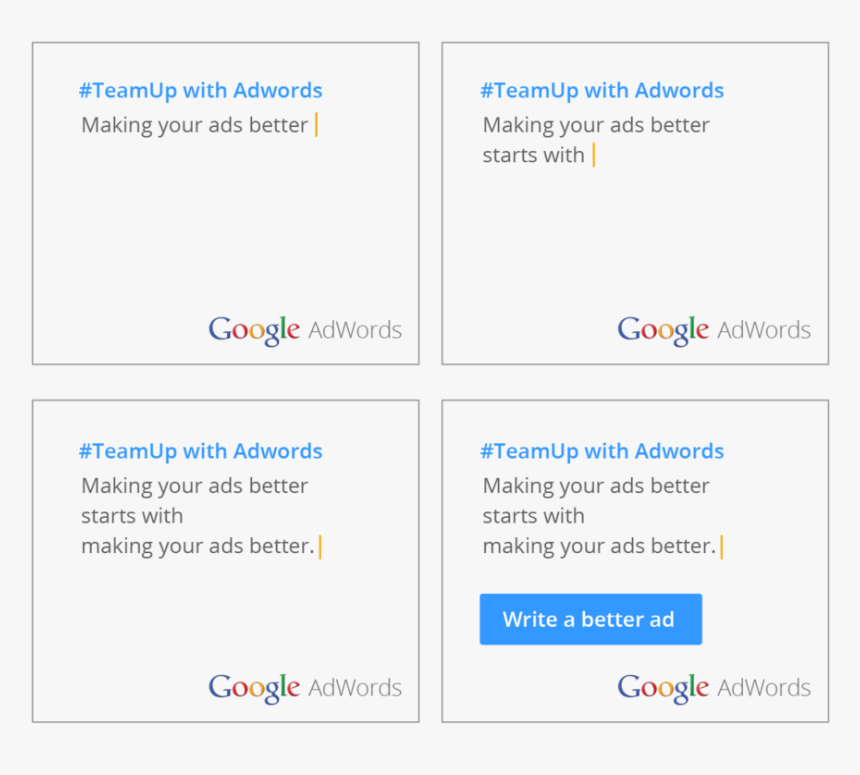
Task: Click 'starts with' line in the second ad
Action: (533, 155)
